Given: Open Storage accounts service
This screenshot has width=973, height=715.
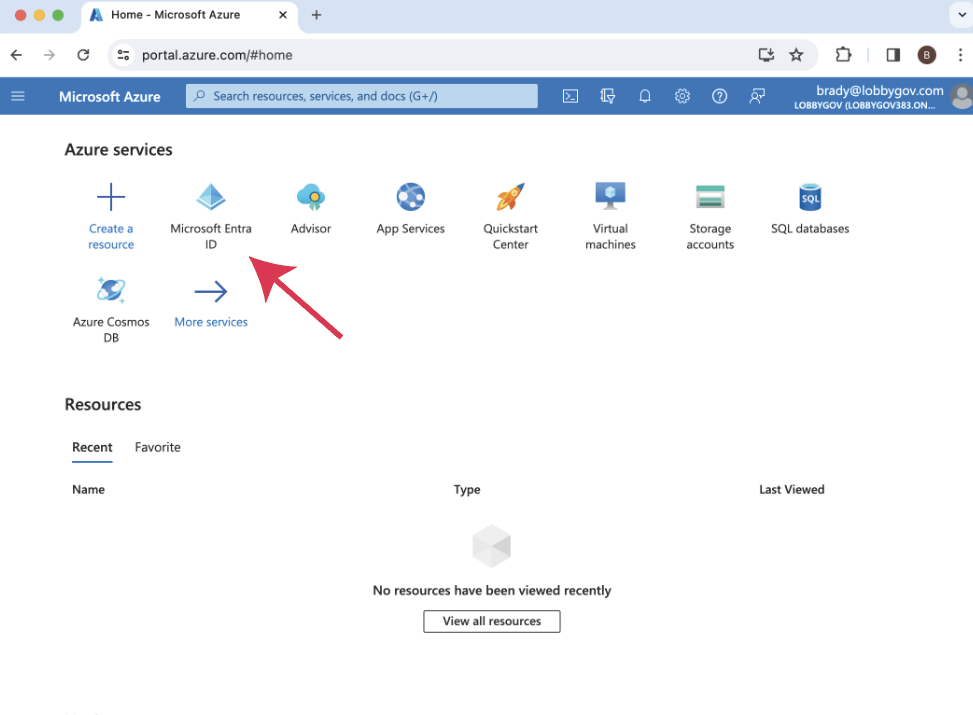Looking at the screenshot, I should pyautogui.click(x=711, y=216).
